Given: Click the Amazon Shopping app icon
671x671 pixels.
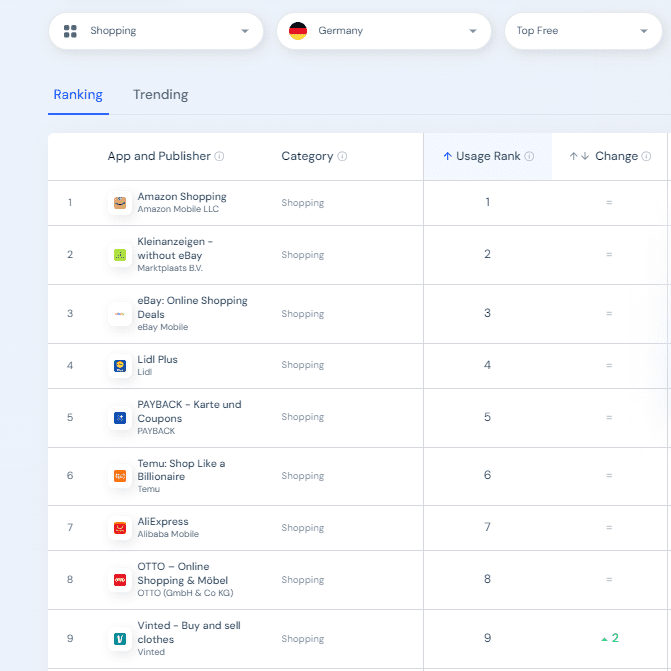Looking at the screenshot, I should tap(120, 203).
